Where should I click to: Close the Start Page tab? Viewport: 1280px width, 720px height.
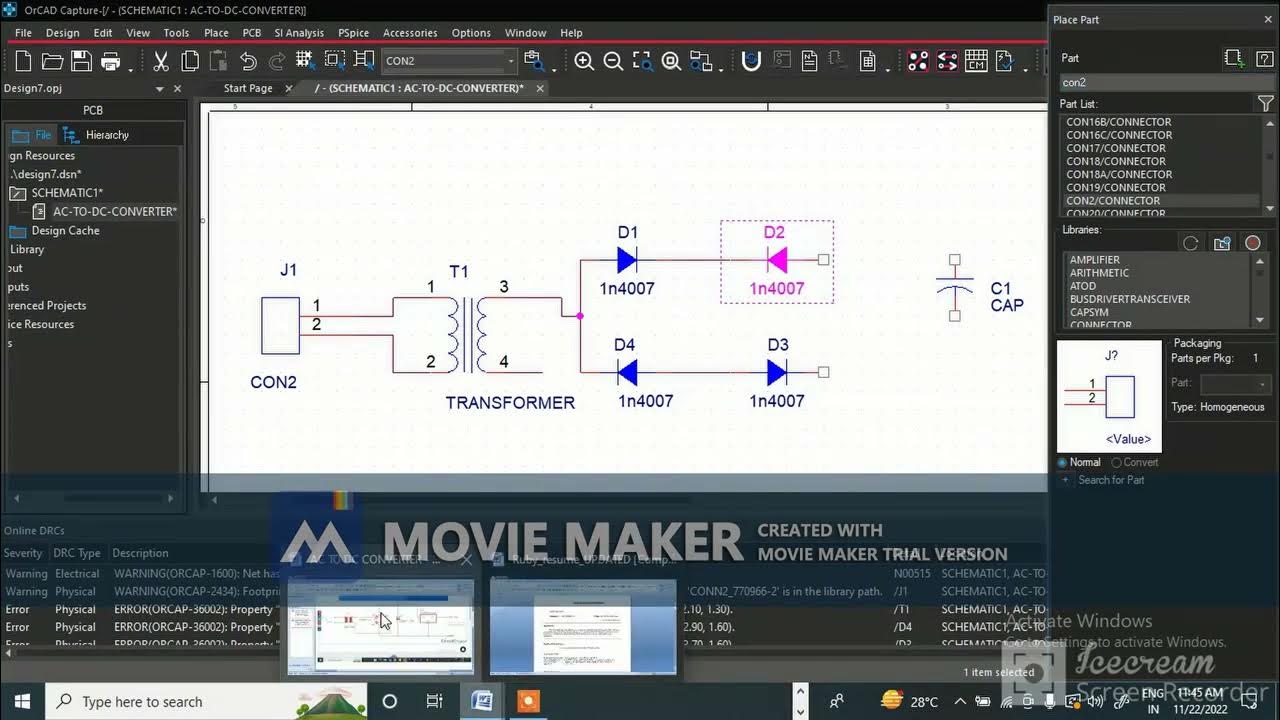[x=289, y=88]
